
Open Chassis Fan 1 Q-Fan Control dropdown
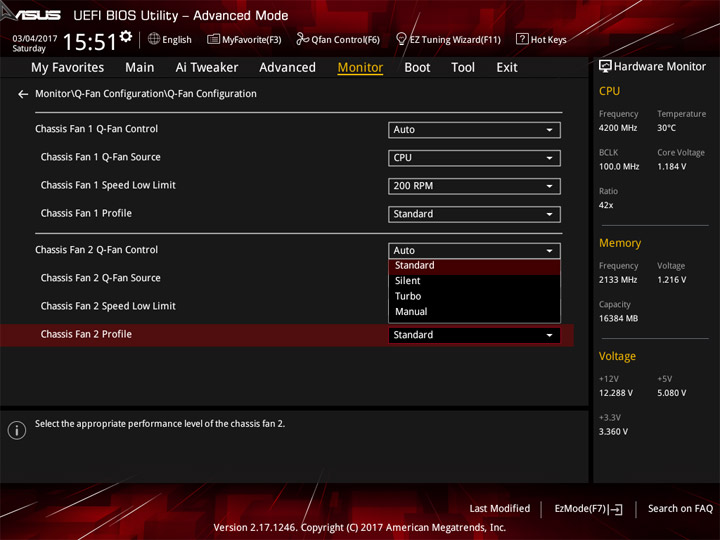coord(474,130)
